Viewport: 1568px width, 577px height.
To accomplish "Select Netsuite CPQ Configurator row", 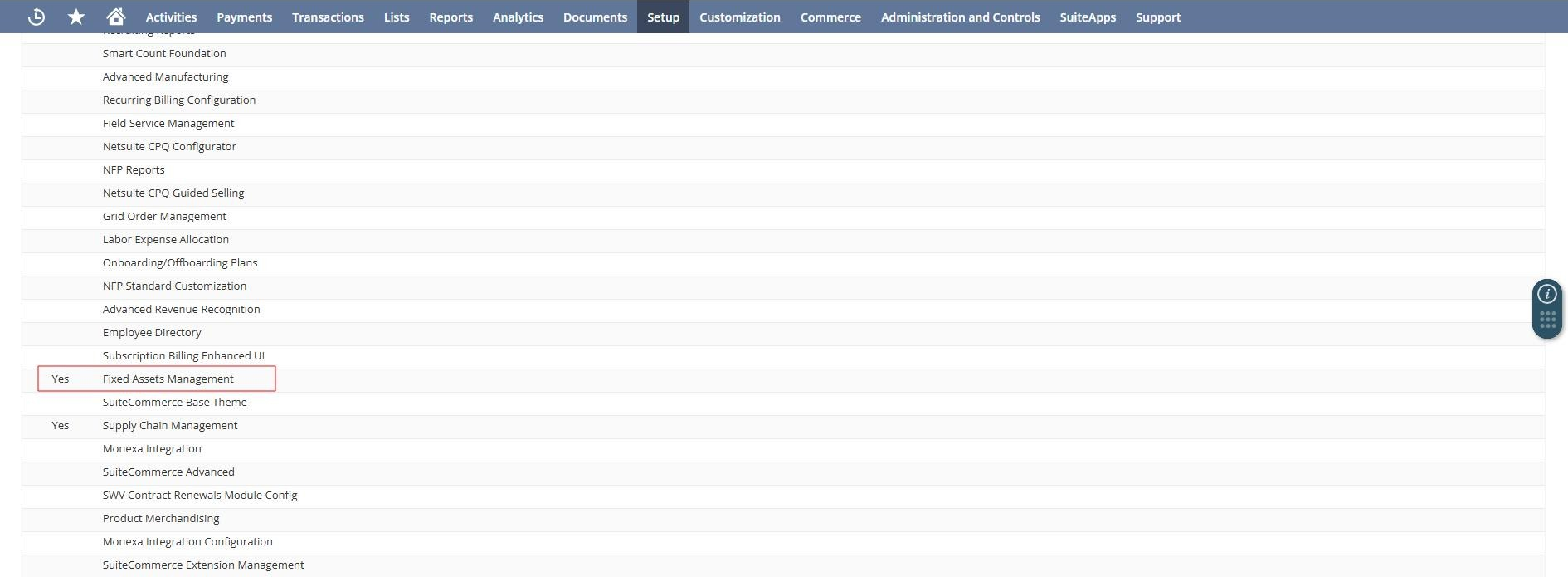I will point(169,146).
